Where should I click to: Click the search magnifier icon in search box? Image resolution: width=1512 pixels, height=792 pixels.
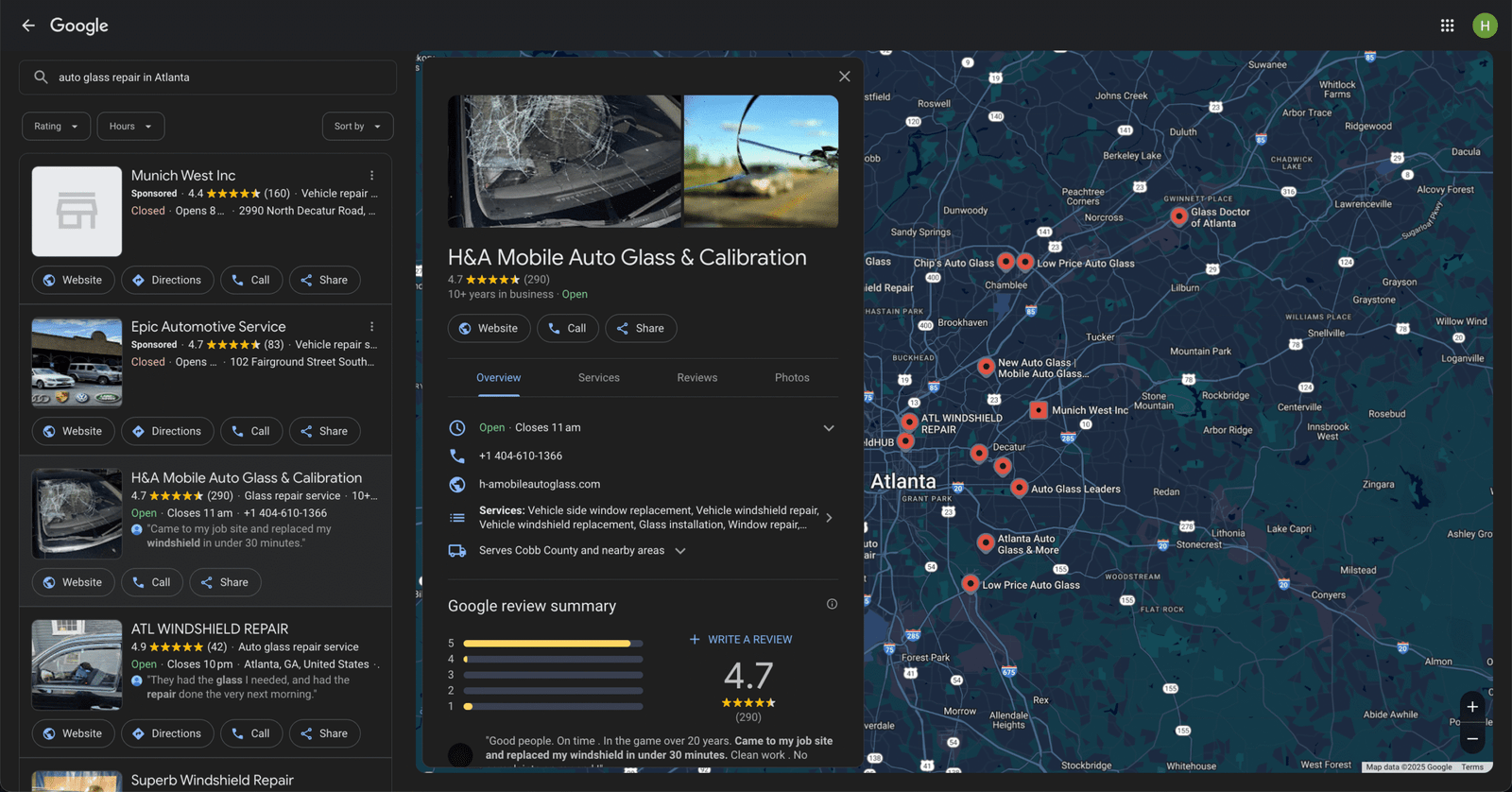[x=41, y=77]
